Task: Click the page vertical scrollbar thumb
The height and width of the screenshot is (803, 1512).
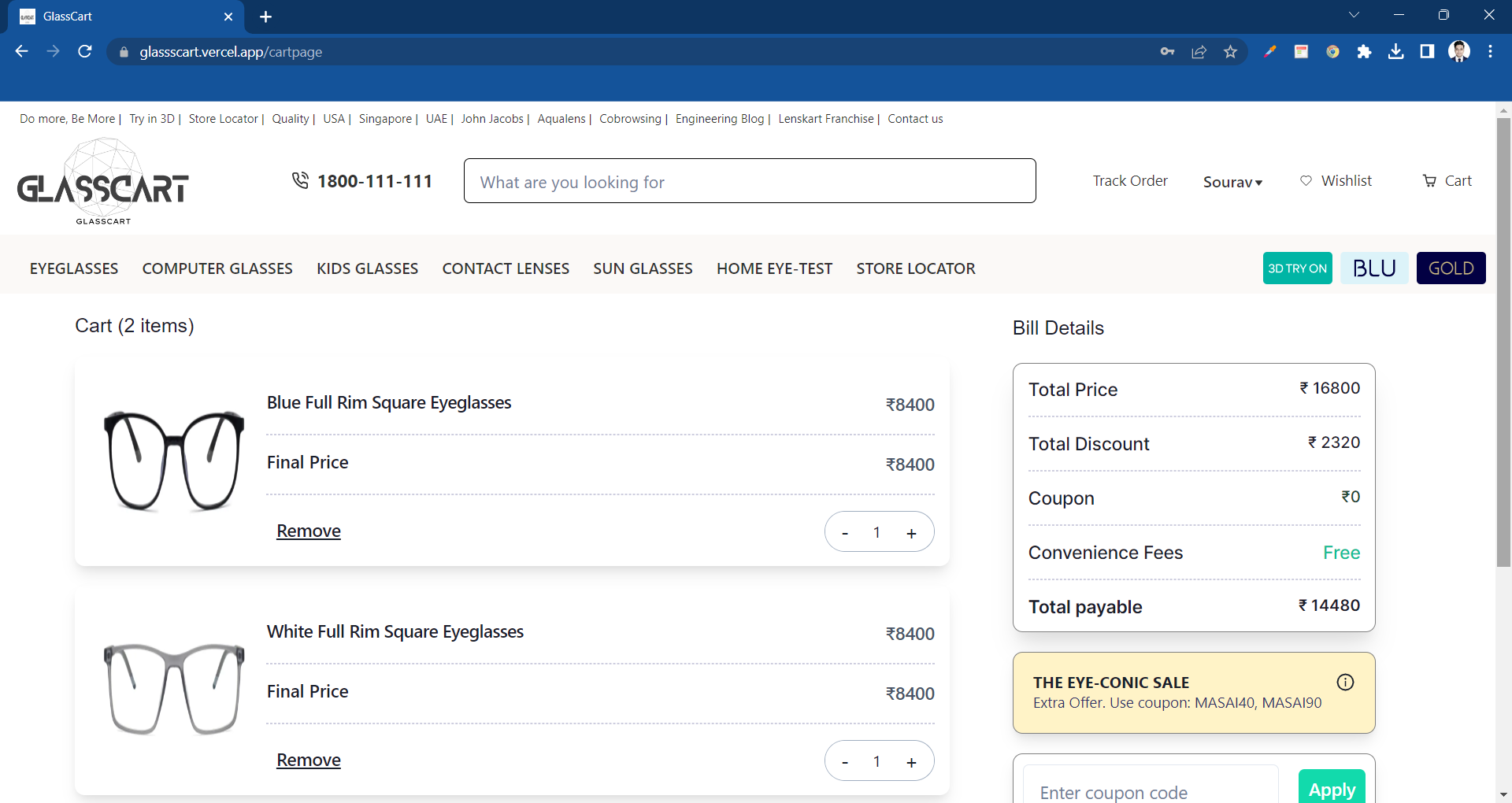Action: coord(1503,342)
